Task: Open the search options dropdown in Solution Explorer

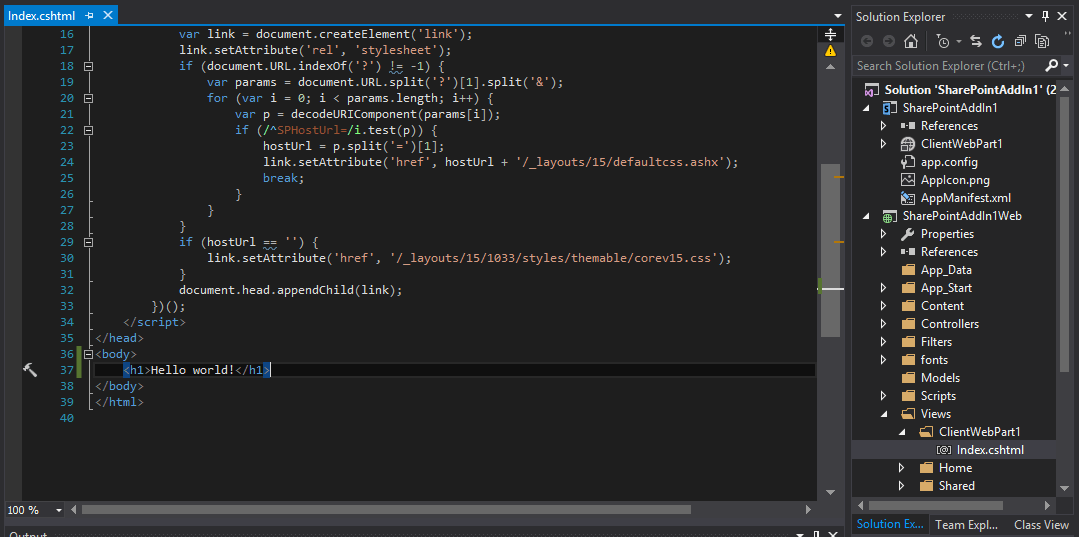Action: tap(1065, 66)
